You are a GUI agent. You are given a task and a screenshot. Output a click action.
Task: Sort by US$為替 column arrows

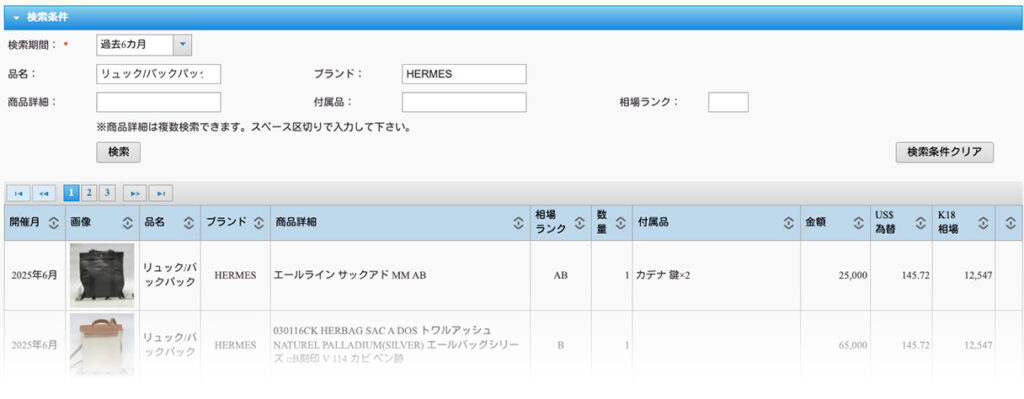point(920,223)
